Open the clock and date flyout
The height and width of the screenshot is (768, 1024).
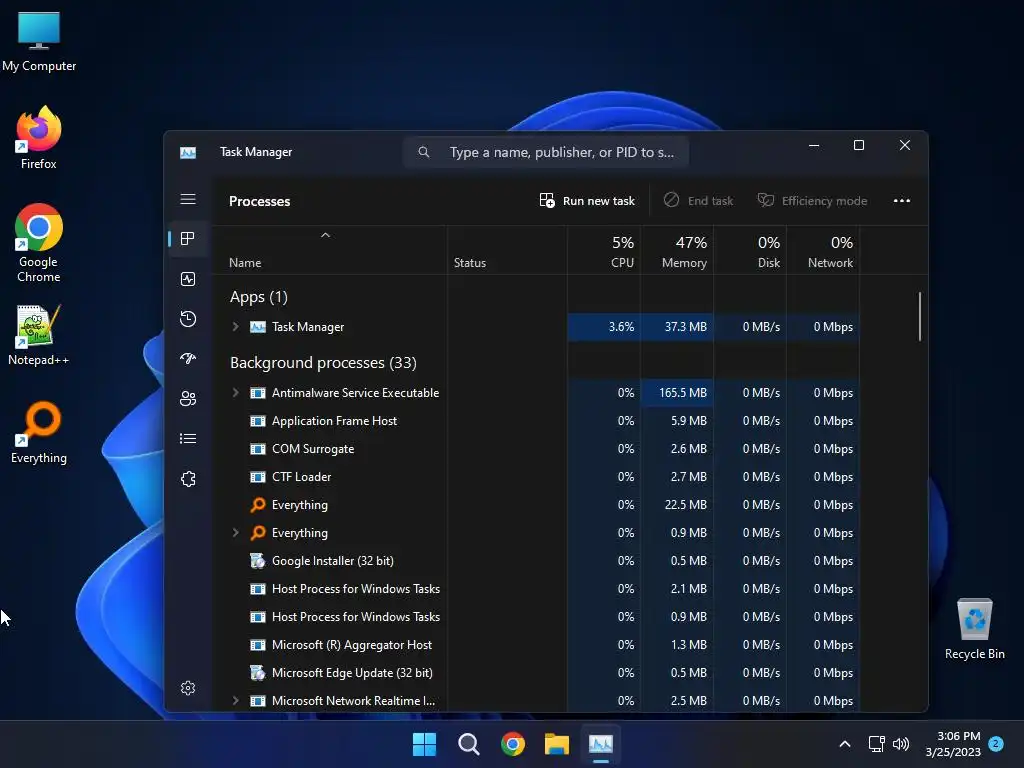click(953, 744)
